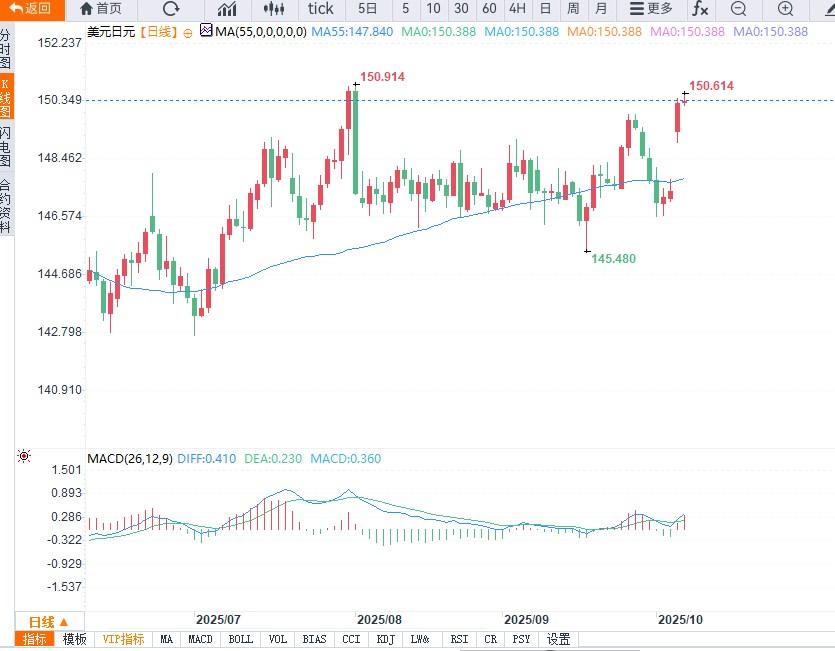The image size is (835, 651).
Task: Click the zoom out magnifier icon
Action: (x=738, y=9)
